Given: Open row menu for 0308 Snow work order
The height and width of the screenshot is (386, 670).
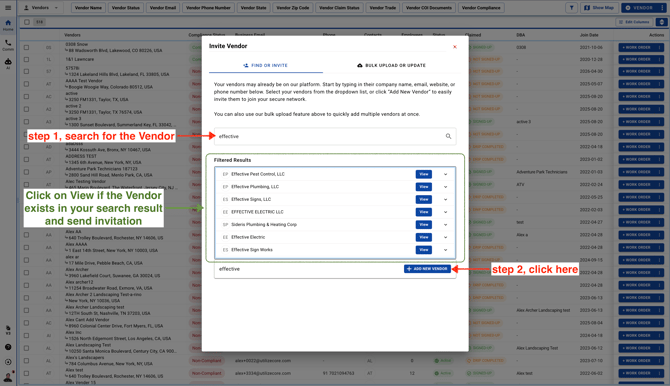Looking at the screenshot, I should click(659, 47).
